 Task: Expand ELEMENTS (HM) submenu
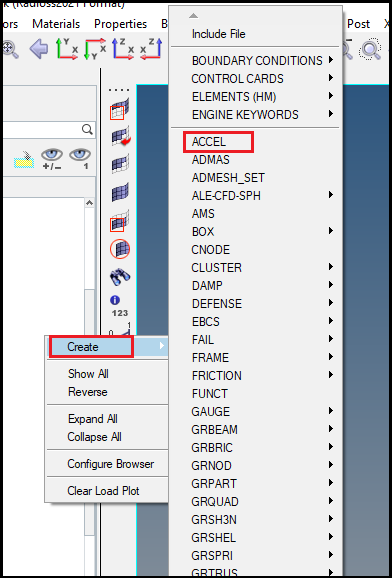[256, 97]
